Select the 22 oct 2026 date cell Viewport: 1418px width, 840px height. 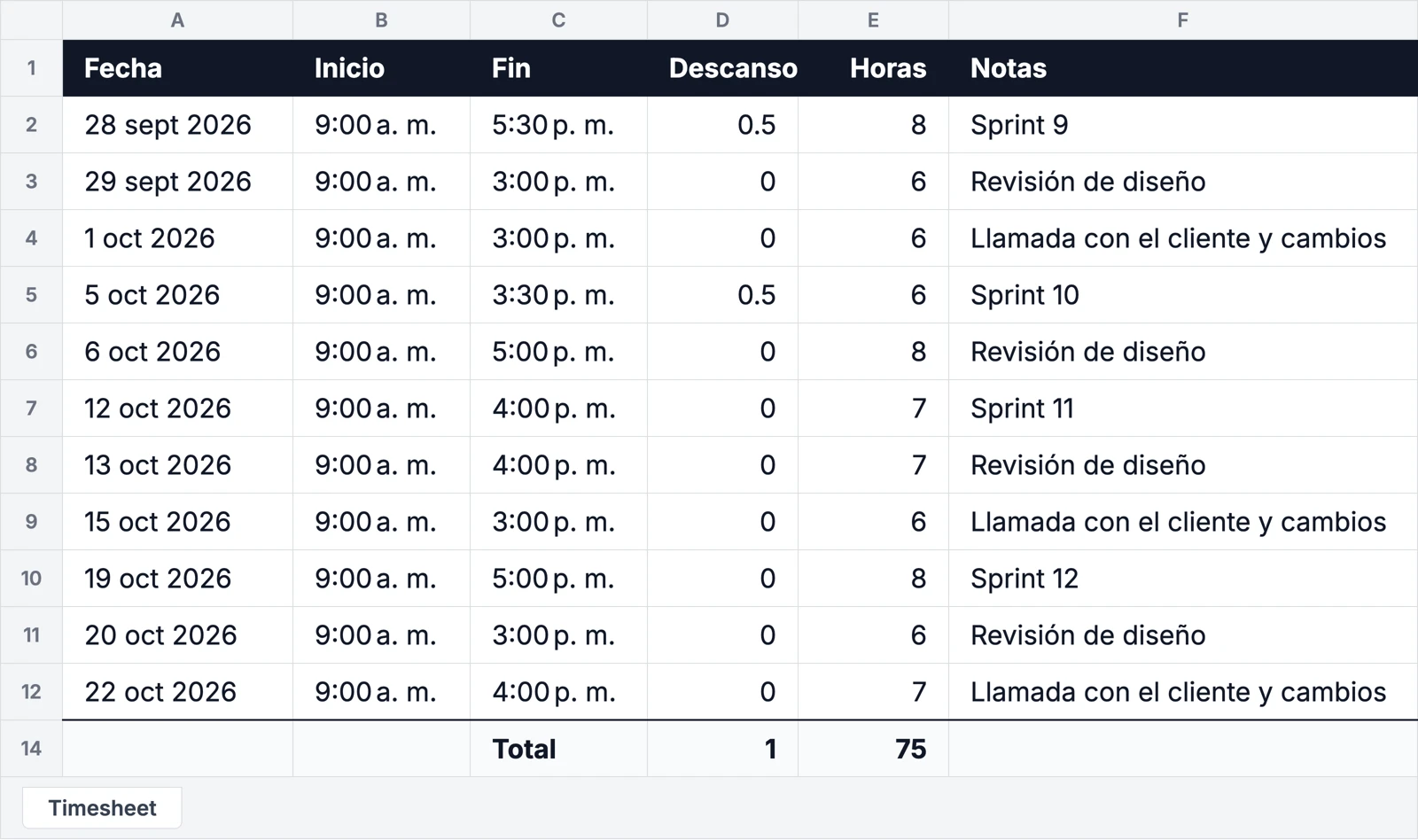coord(177,692)
